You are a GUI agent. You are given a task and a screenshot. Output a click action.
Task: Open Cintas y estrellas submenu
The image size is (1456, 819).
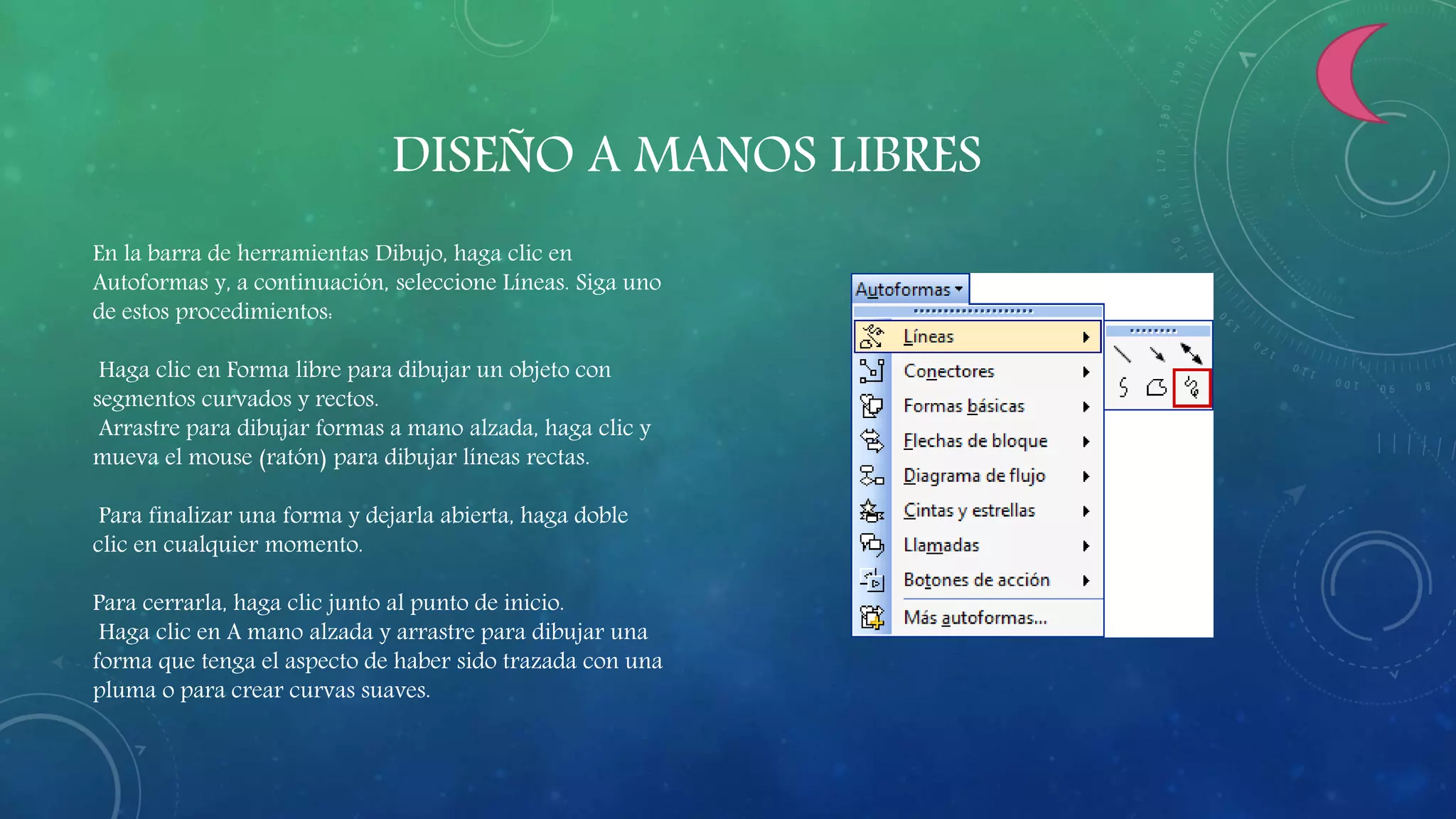[x=978, y=510]
